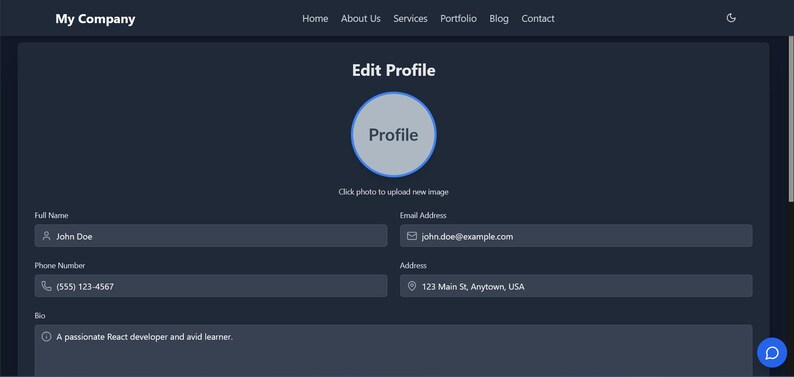Screen dimensions: 794x377
Task: Open the Blog page
Action: click(499, 18)
